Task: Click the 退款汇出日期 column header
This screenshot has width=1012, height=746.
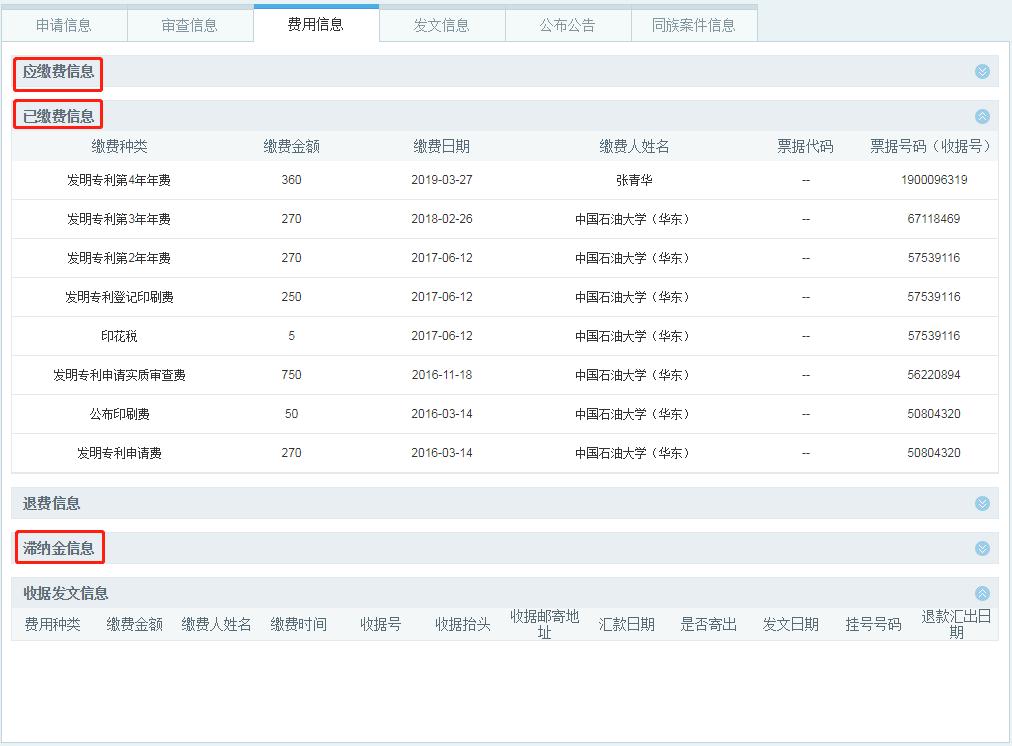Action: [x=956, y=624]
